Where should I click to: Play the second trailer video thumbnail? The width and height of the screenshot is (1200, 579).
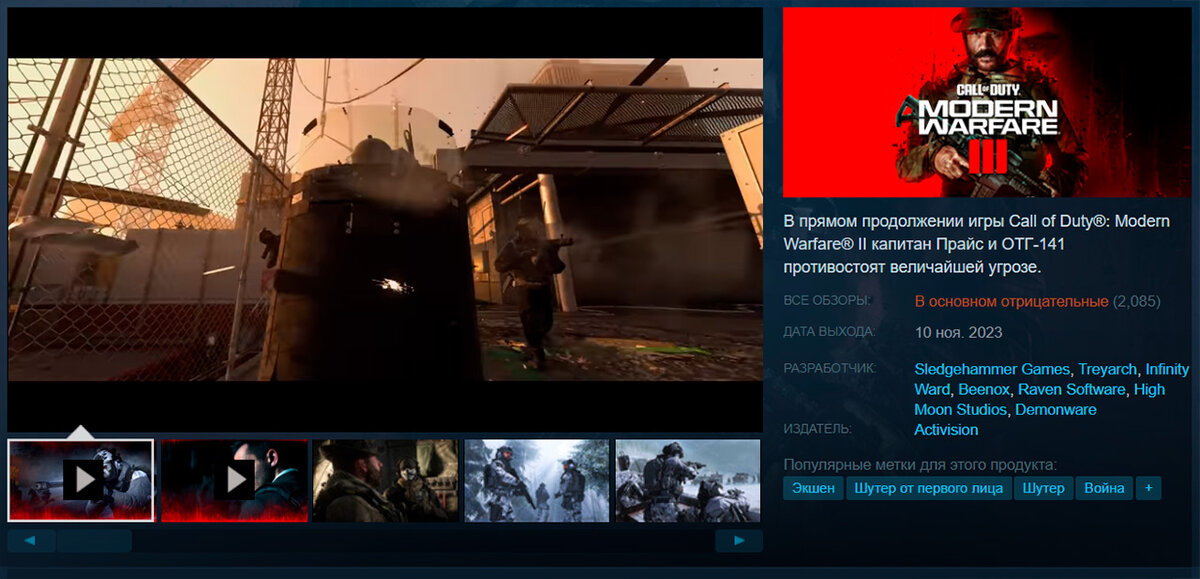pyautogui.click(x=234, y=480)
